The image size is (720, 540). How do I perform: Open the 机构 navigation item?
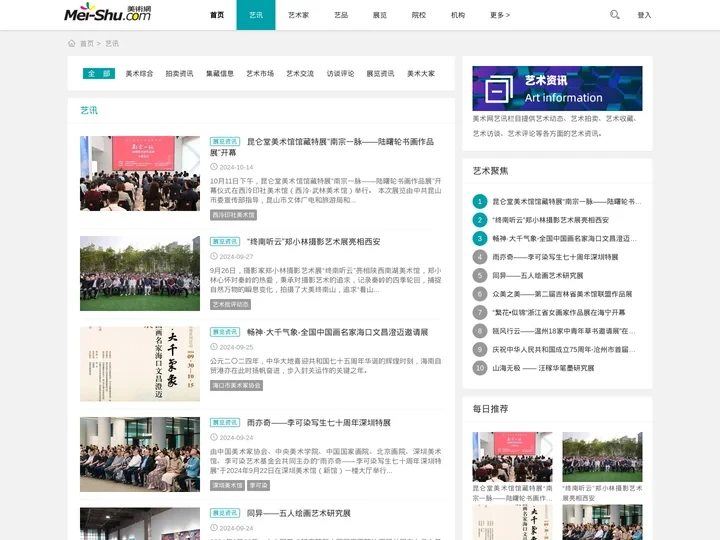(x=458, y=15)
